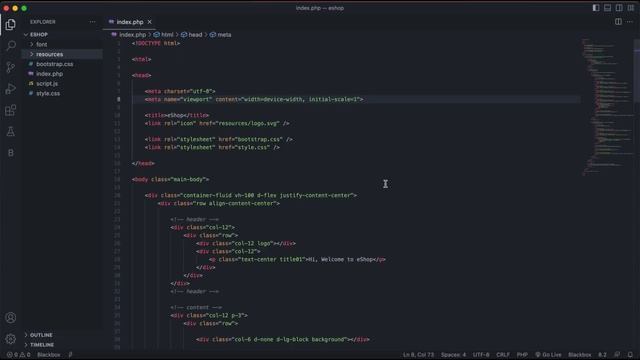Click meta in the breadcrumb
This screenshot has height=360, width=640.
pos(224,35)
